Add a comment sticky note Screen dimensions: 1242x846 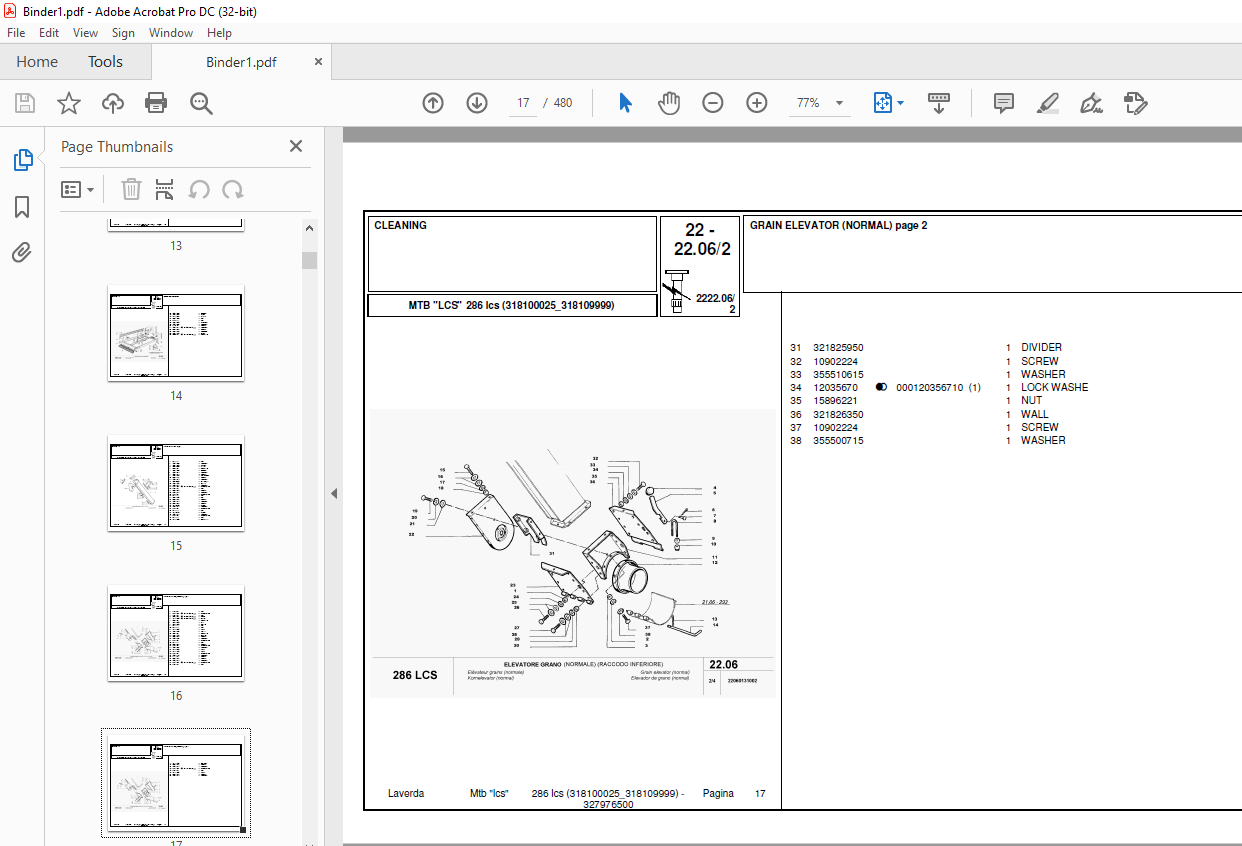[x=1004, y=103]
